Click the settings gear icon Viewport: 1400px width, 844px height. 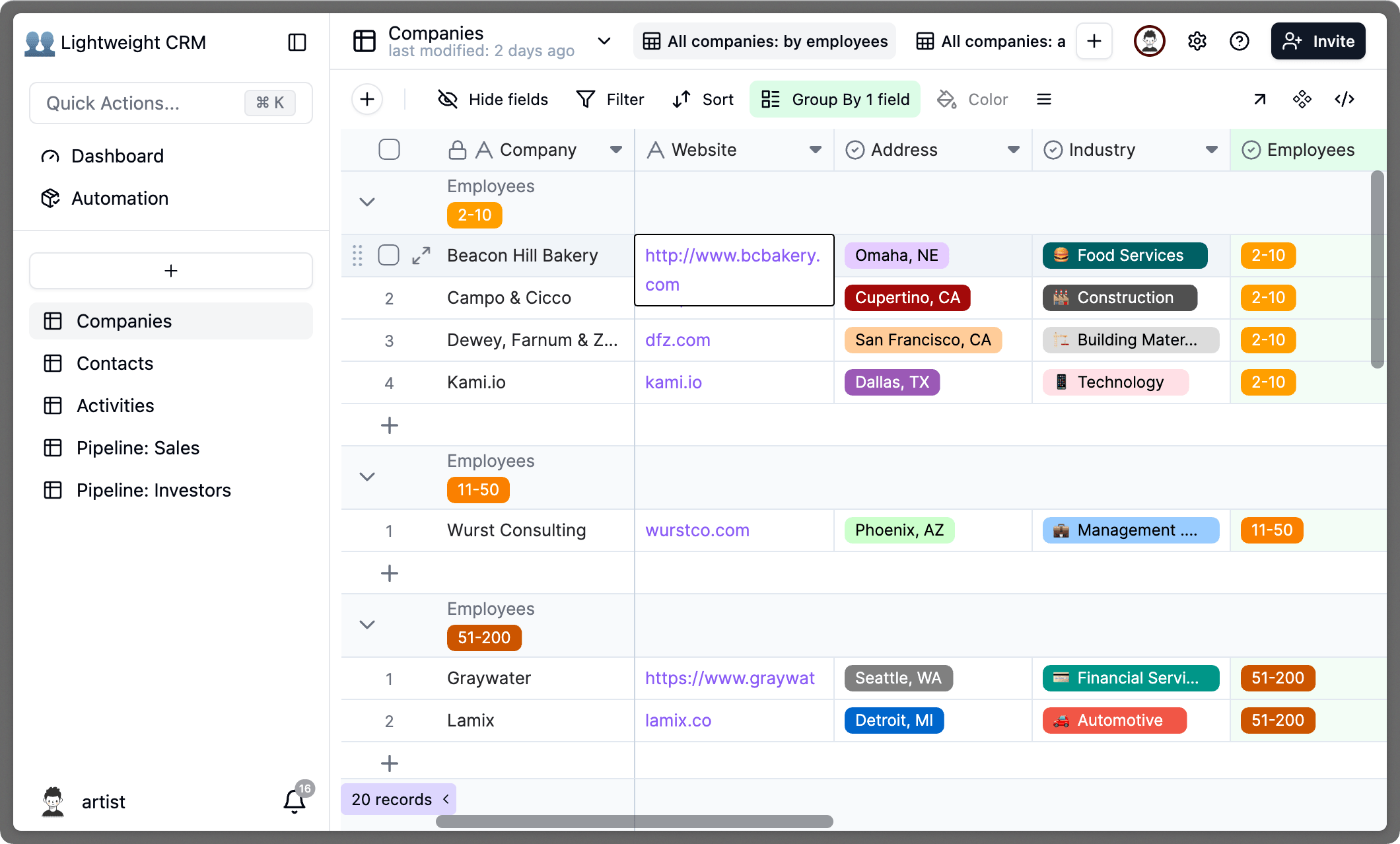click(x=1196, y=42)
